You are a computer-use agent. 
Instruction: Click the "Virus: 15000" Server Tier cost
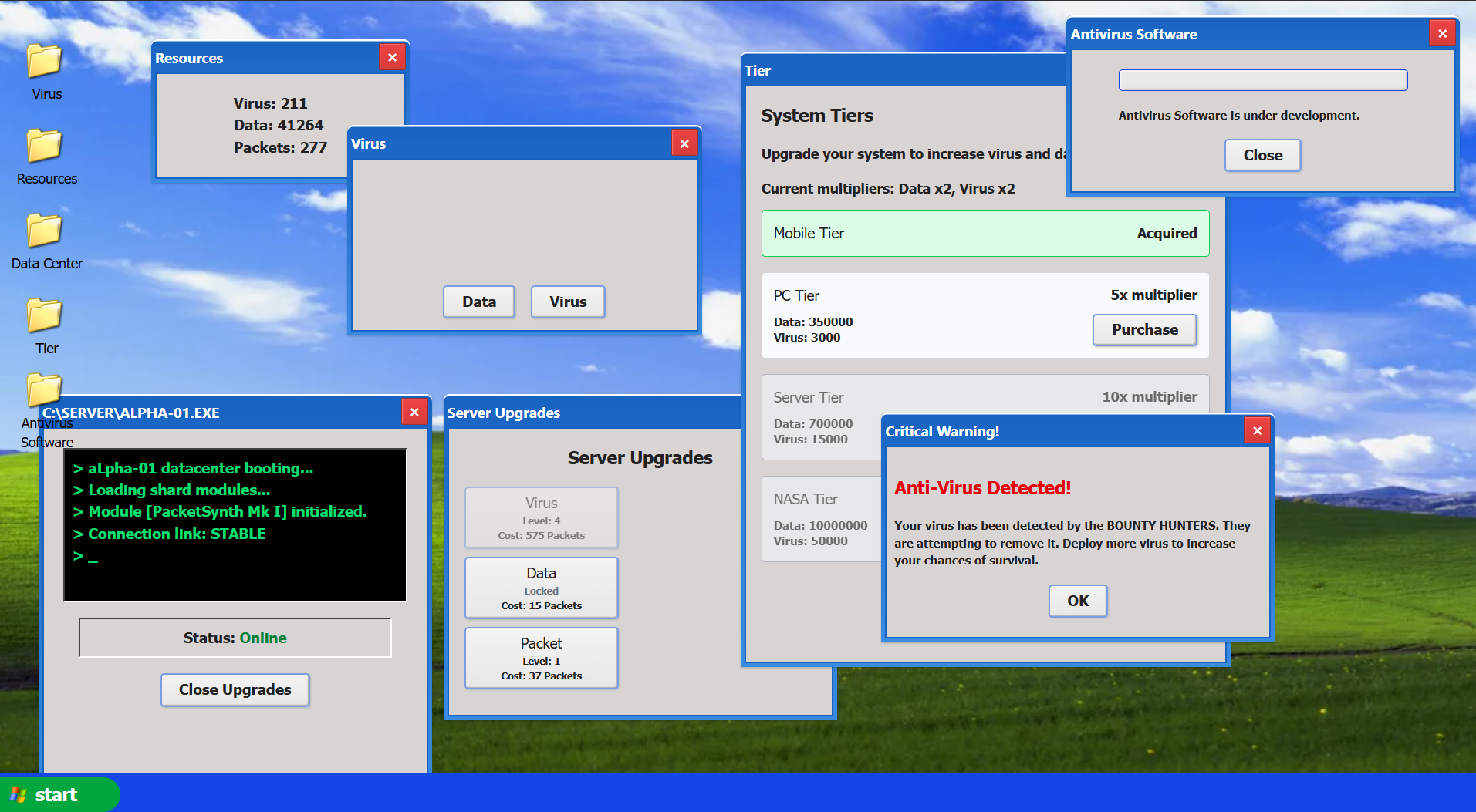810,440
